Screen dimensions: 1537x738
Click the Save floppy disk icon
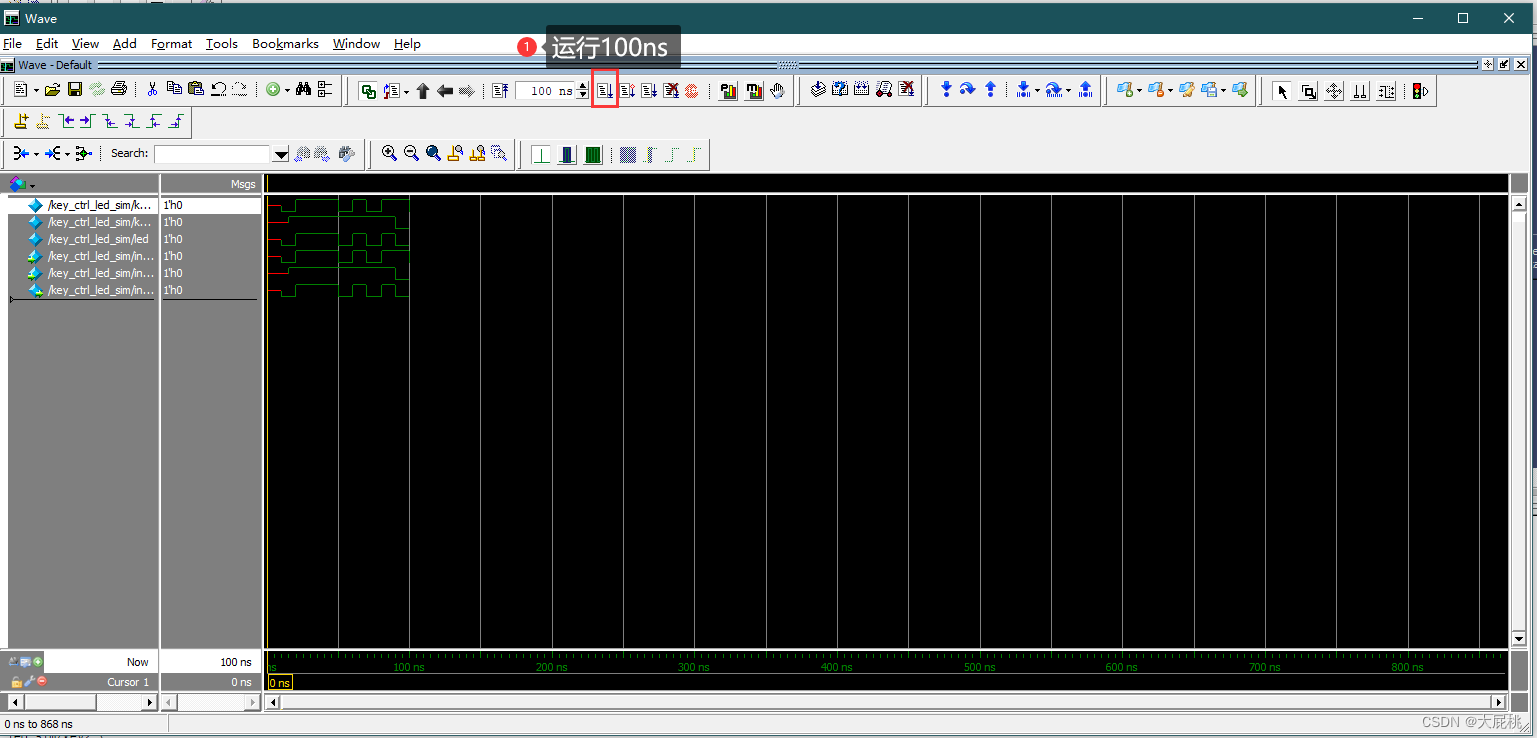coord(75,90)
